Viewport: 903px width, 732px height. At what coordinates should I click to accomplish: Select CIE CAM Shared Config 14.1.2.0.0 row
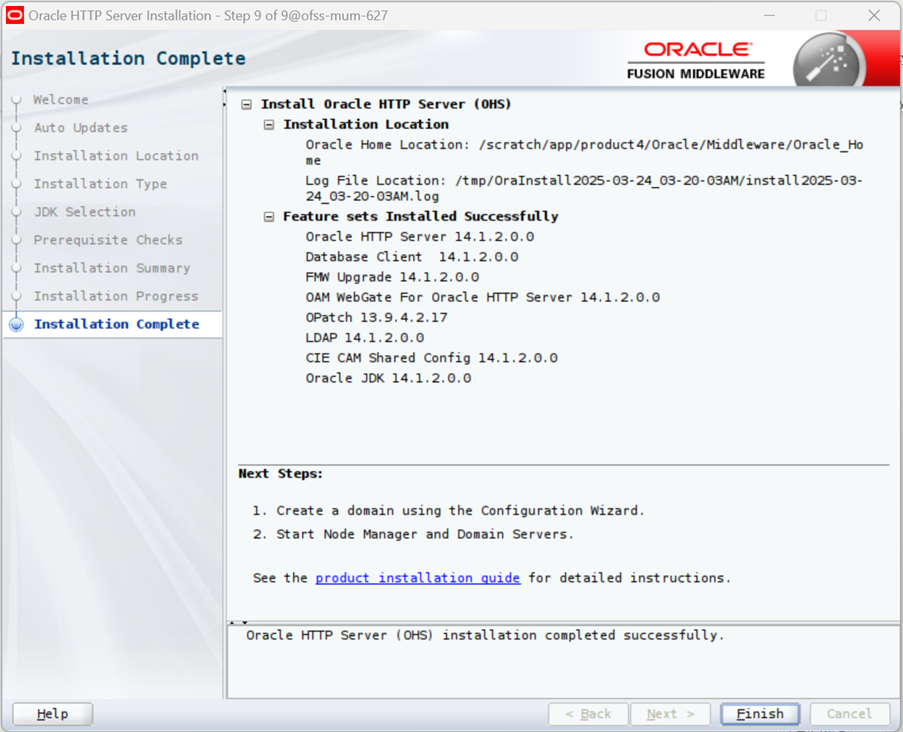pyautogui.click(x=431, y=358)
